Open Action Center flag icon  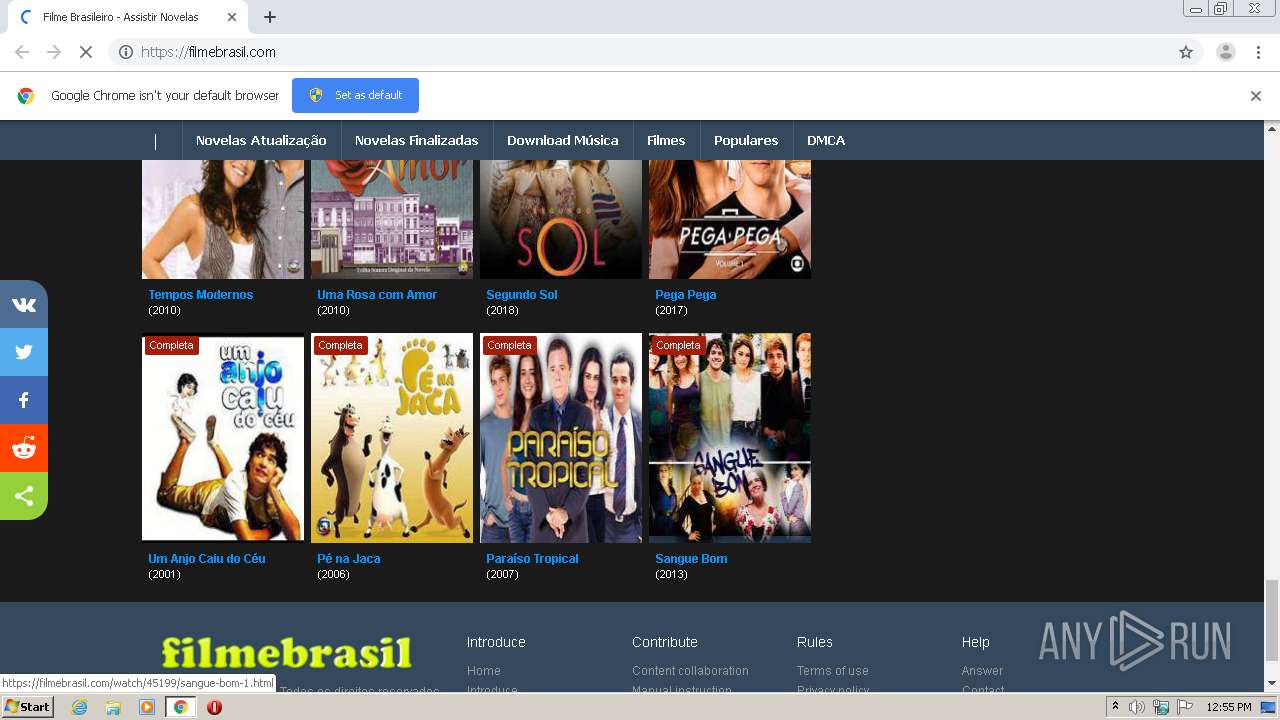(x=1185, y=707)
